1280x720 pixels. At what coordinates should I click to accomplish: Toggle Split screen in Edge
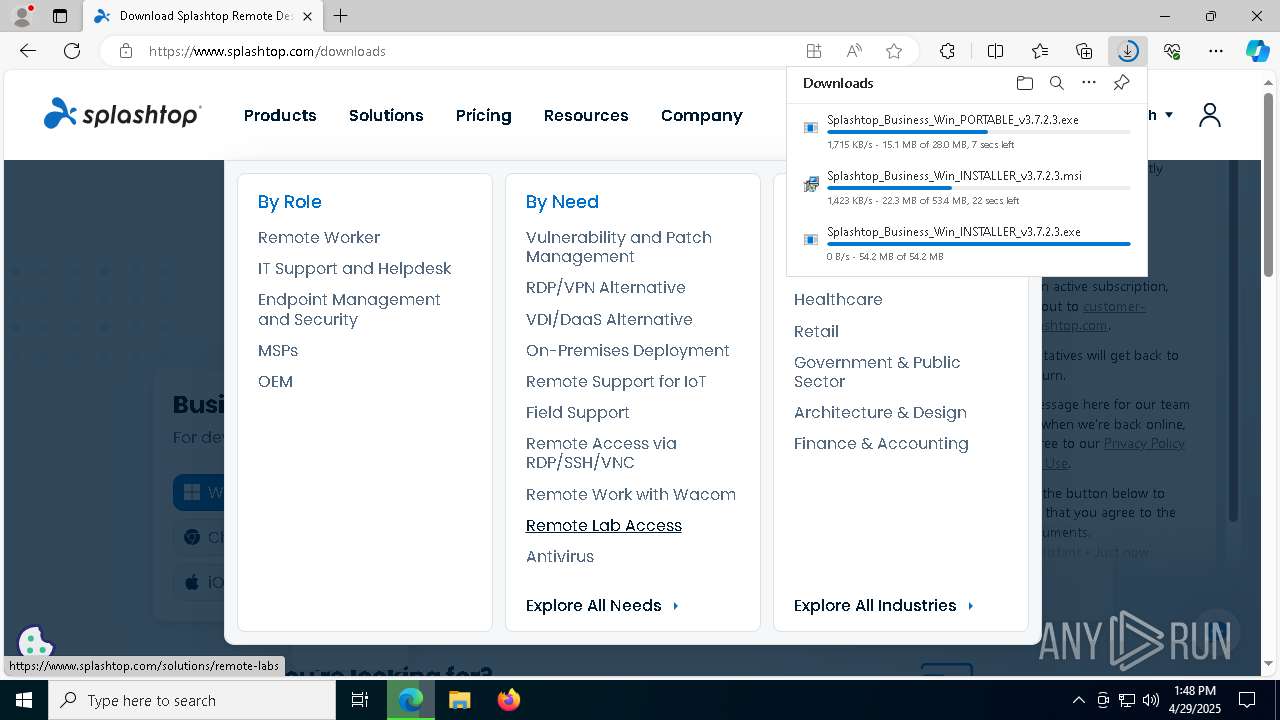(x=995, y=51)
